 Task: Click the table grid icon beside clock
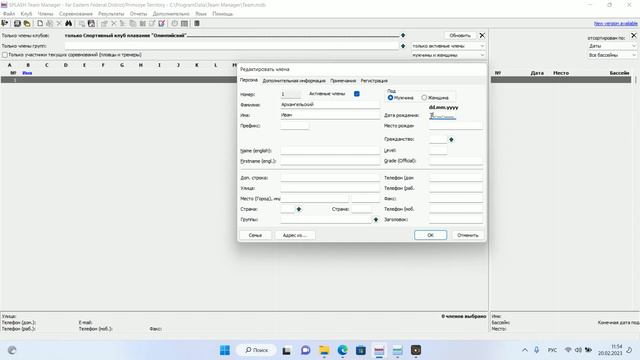pyautogui.click(x=184, y=23)
